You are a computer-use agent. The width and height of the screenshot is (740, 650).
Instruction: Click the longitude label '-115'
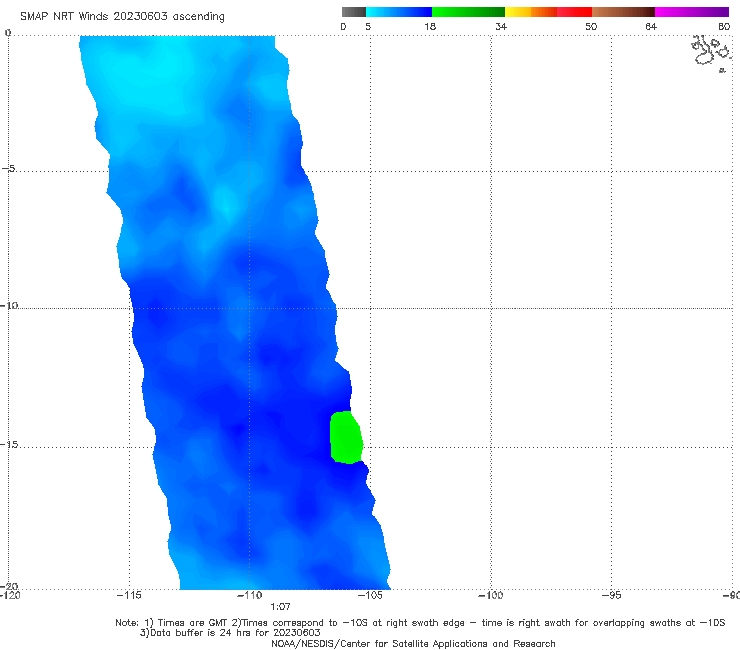point(129,595)
